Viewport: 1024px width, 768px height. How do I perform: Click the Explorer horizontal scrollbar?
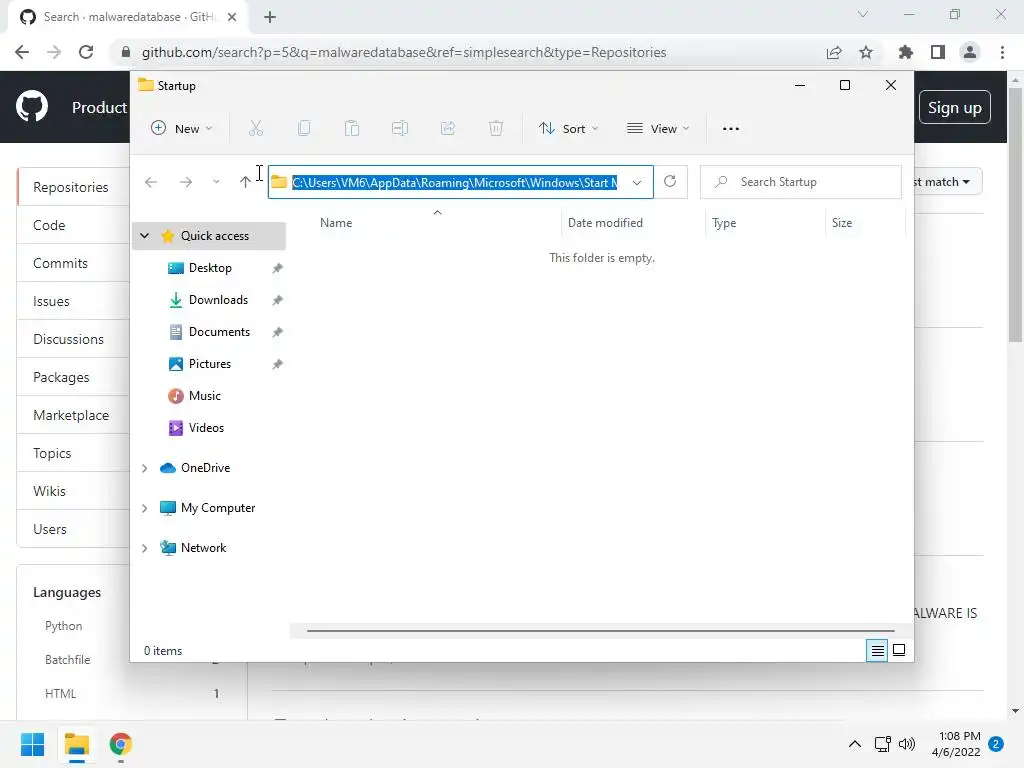click(600, 631)
